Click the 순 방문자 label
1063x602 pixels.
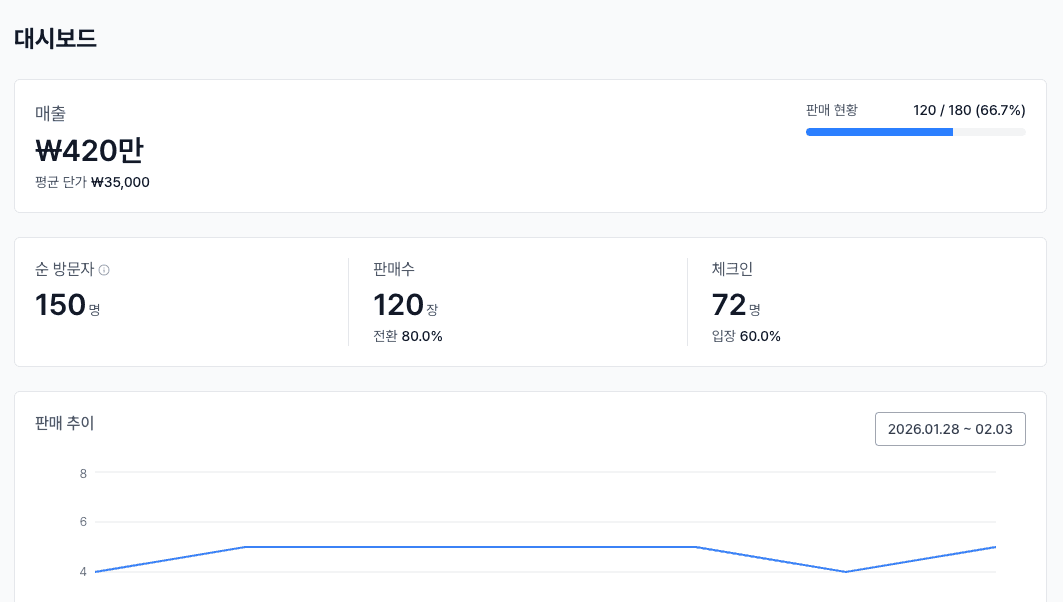tap(64, 269)
